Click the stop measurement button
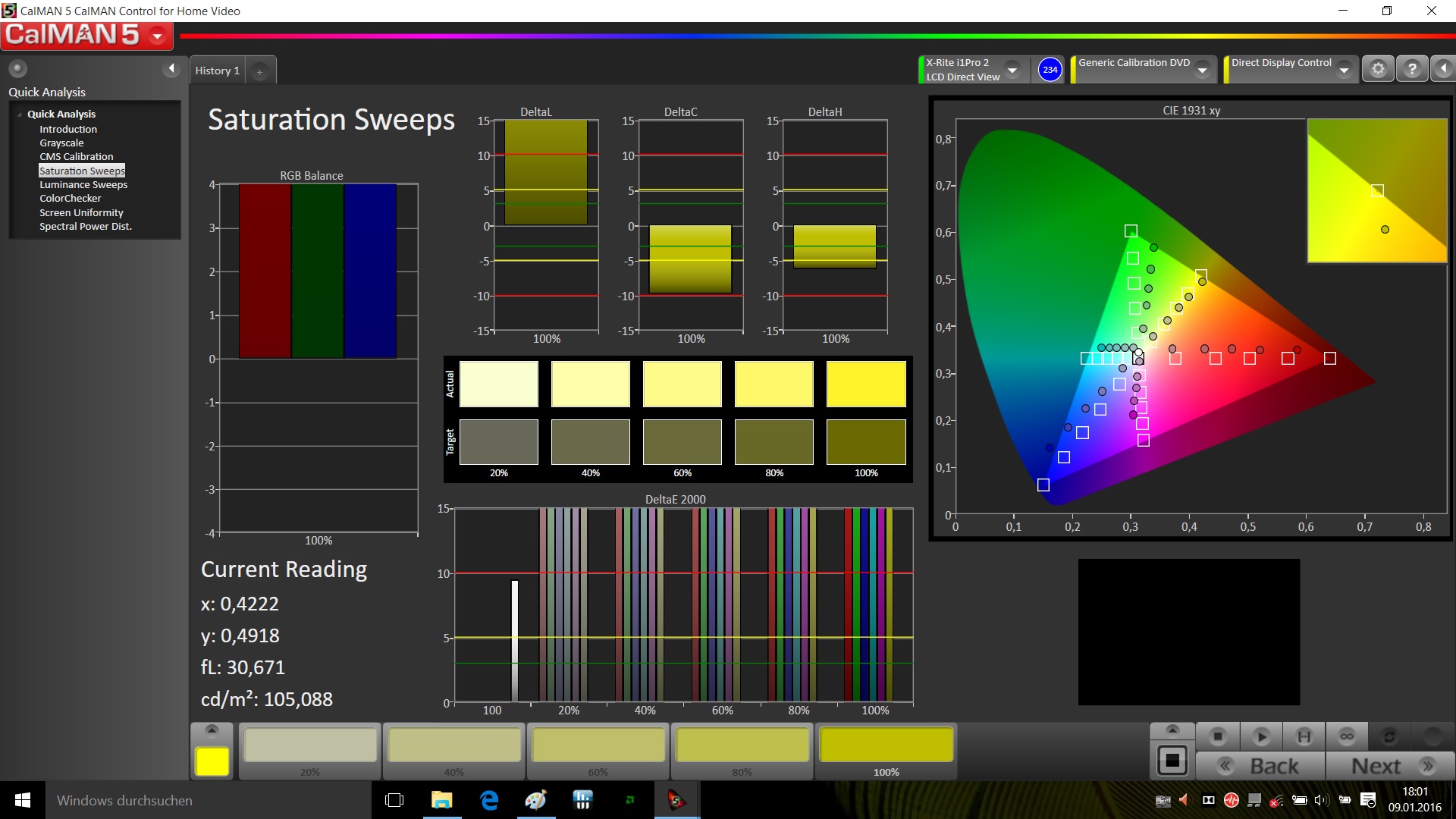 1218,736
